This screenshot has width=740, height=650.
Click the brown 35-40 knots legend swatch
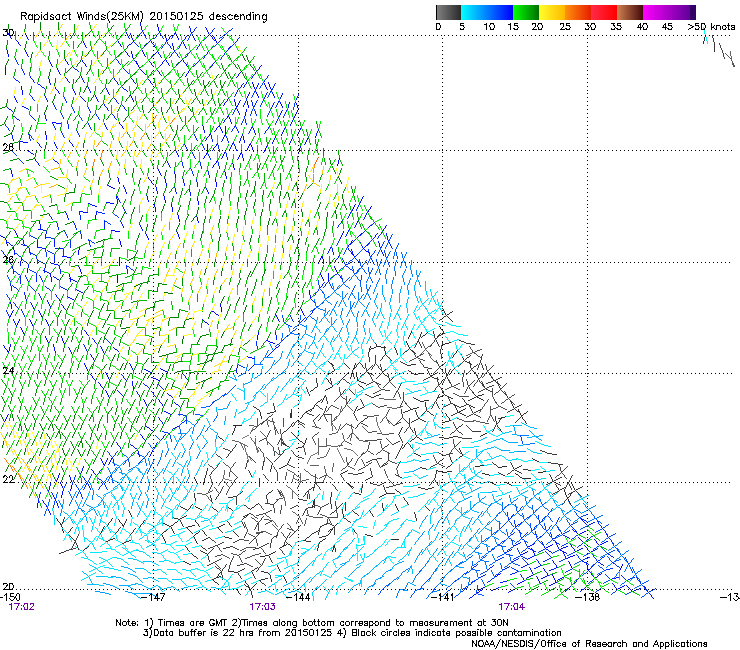(x=630, y=12)
